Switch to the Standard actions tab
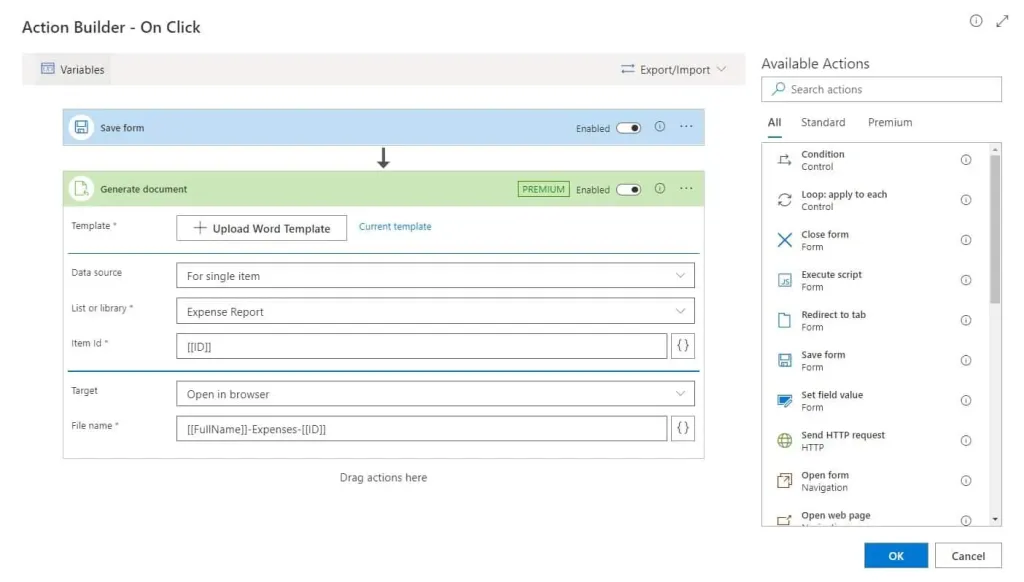Screen dimensions: 1024x582 [x=823, y=123]
